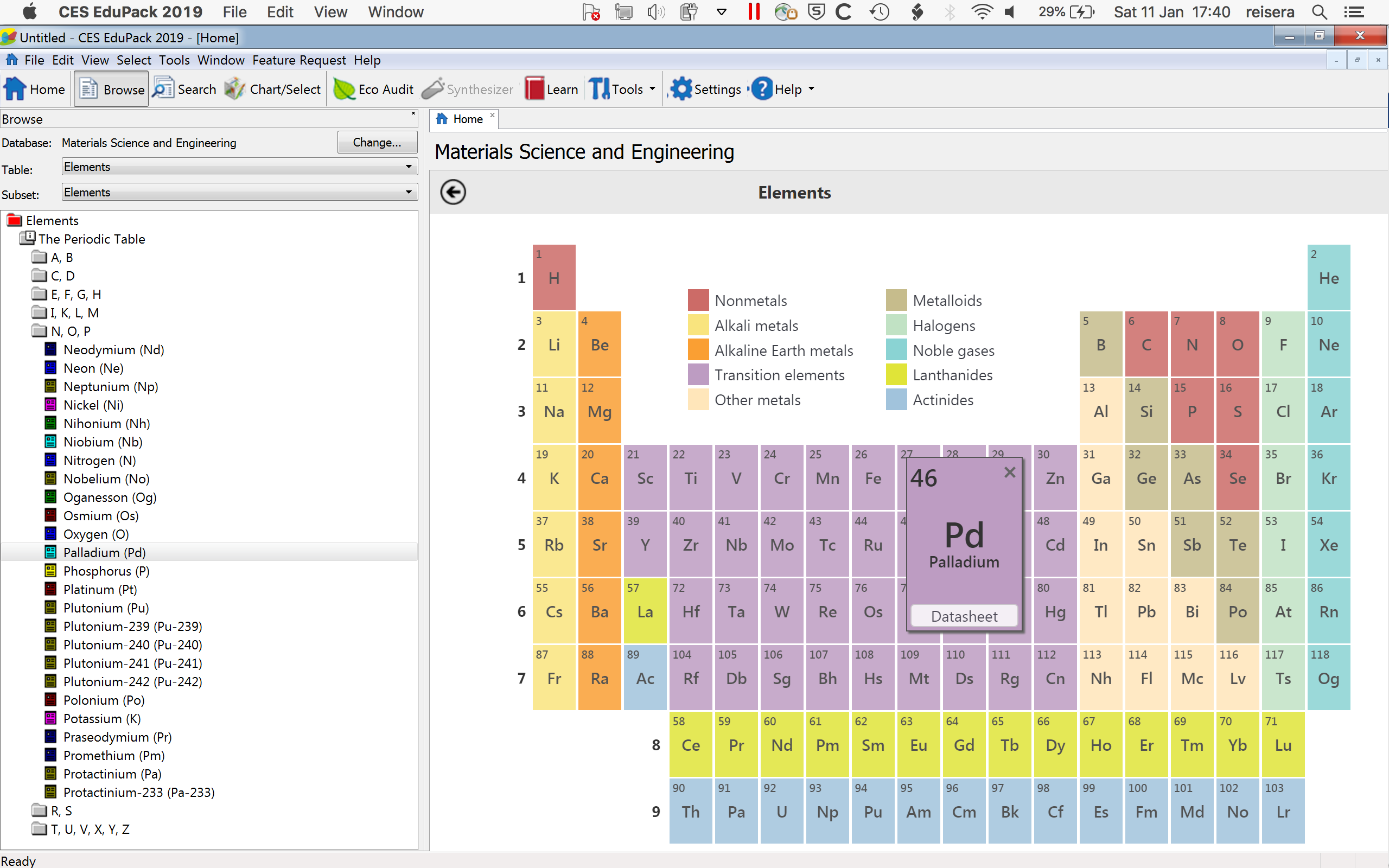
Task: Open Settings gear in toolbar
Action: pos(681,89)
